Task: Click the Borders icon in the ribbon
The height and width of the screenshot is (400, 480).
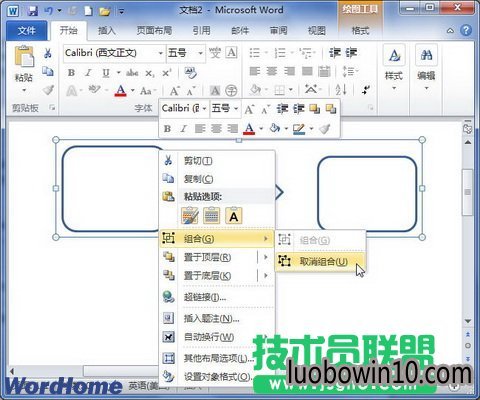Action: tap(280, 90)
